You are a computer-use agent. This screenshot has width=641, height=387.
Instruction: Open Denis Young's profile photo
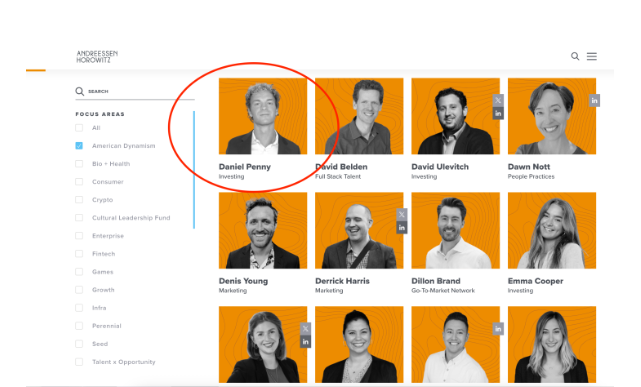click(x=263, y=230)
